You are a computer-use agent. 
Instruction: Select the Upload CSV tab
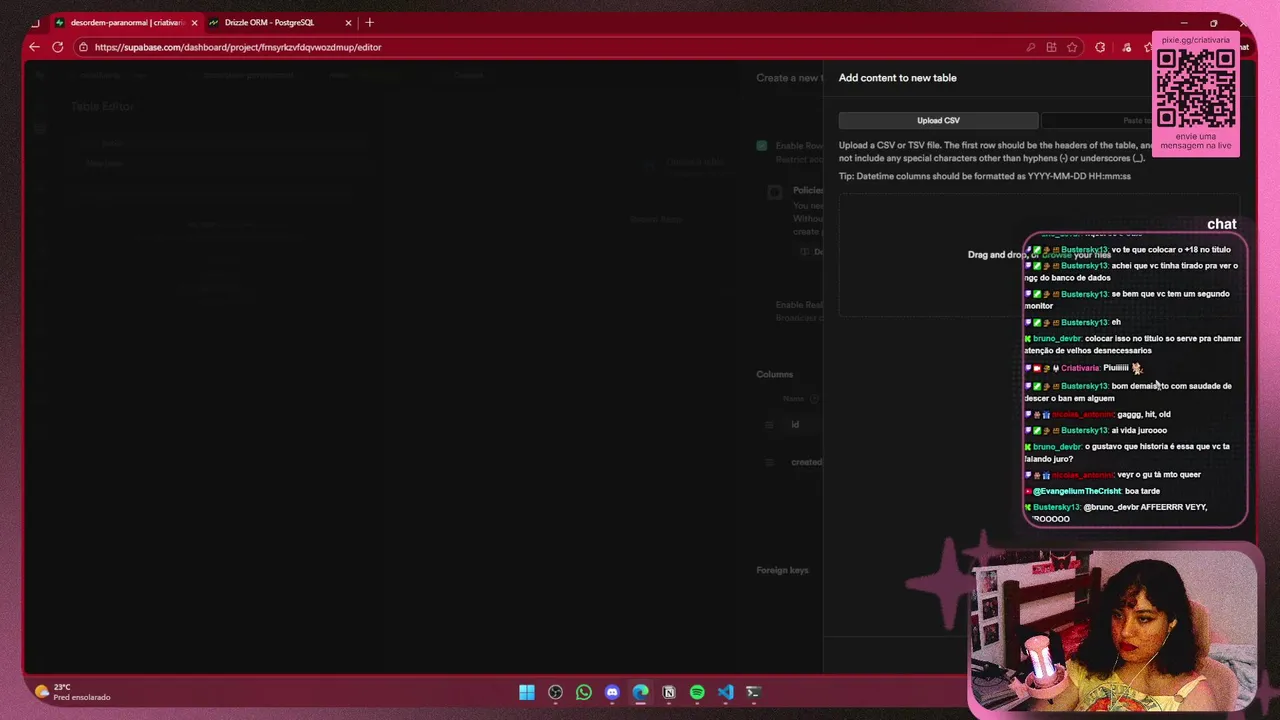click(938, 120)
